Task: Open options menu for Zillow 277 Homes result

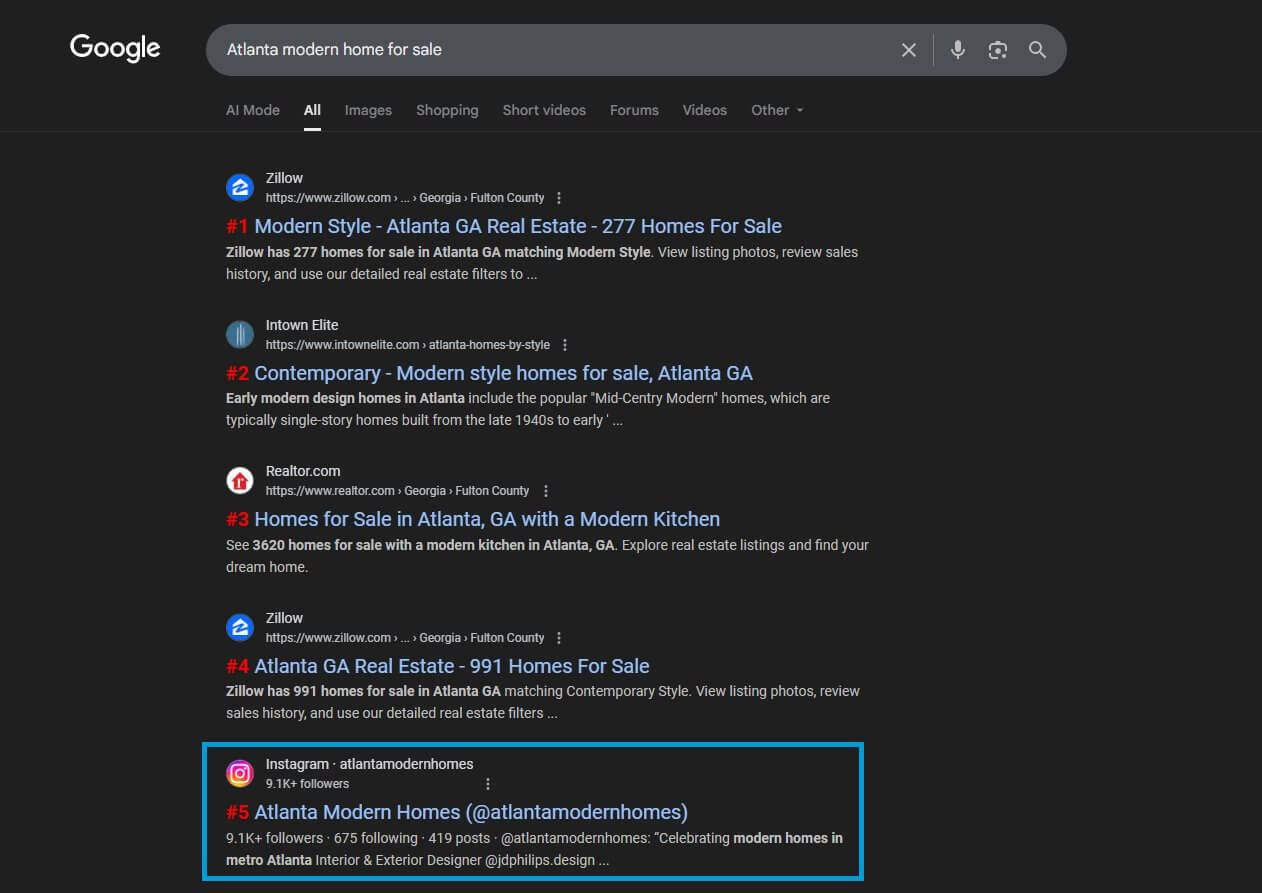Action: [559, 198]
